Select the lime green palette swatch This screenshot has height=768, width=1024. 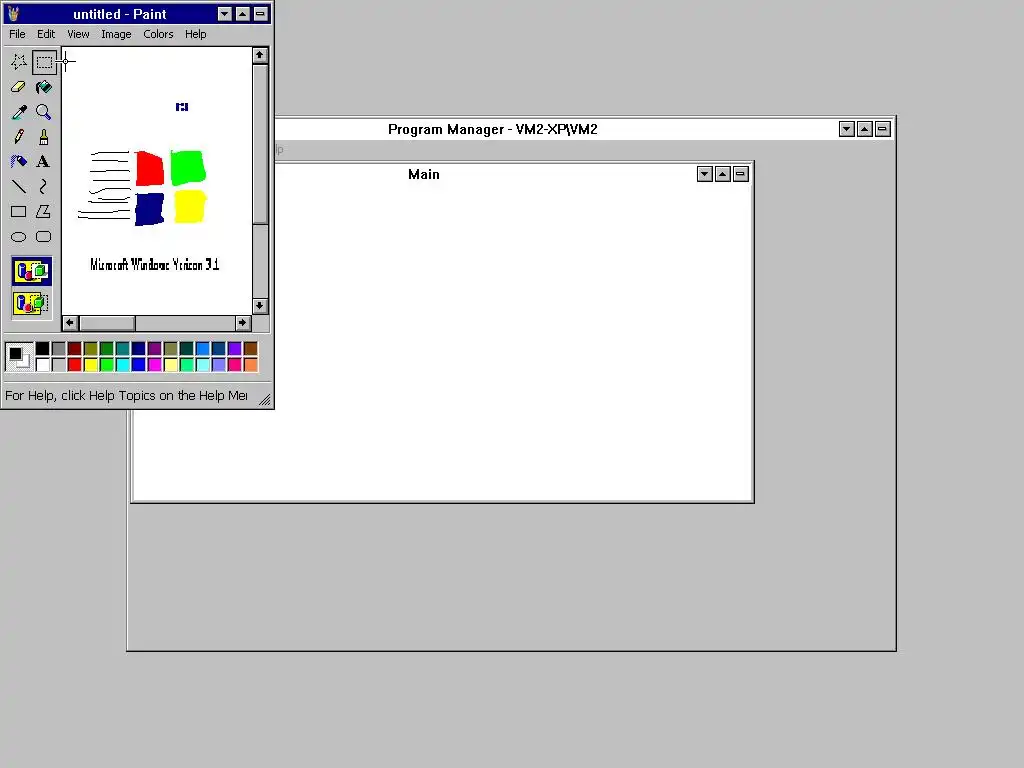[106, 364]
